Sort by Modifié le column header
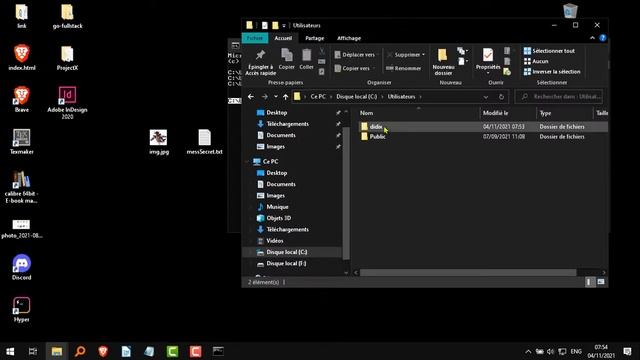Screen dimensions: 640x360 pos(508,113)
